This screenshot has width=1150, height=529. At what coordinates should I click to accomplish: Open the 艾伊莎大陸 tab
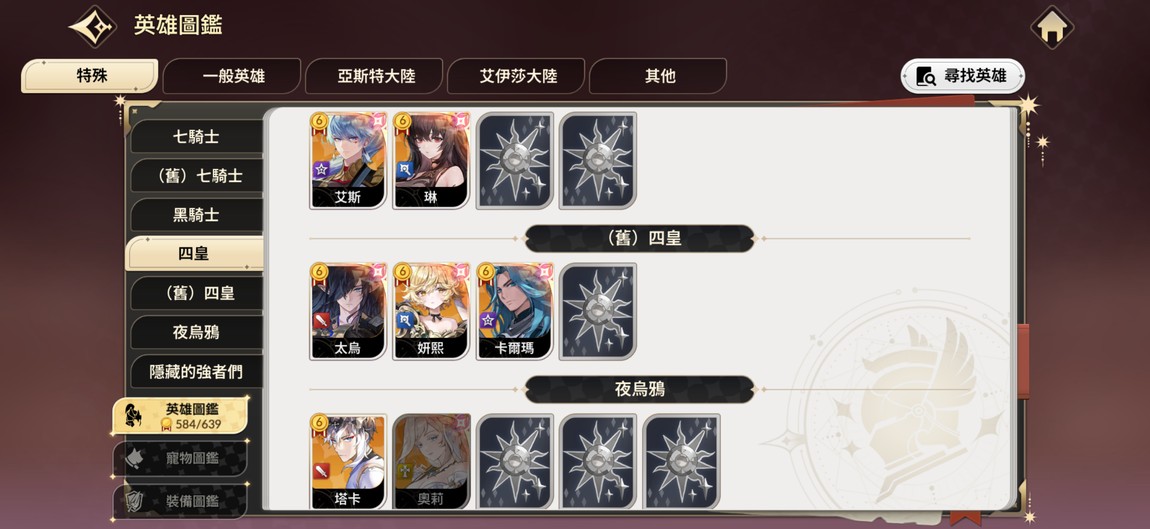click(x=516, y=76)
